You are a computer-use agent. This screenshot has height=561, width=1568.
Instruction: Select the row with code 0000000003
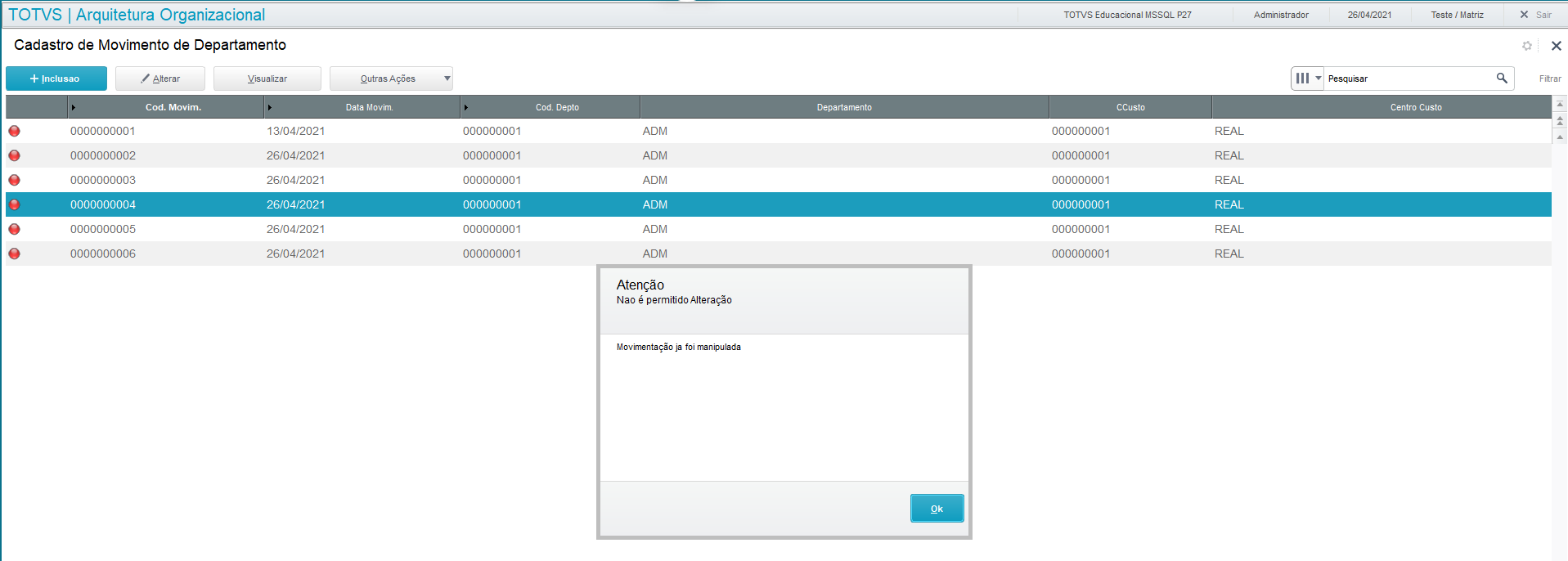779,180
